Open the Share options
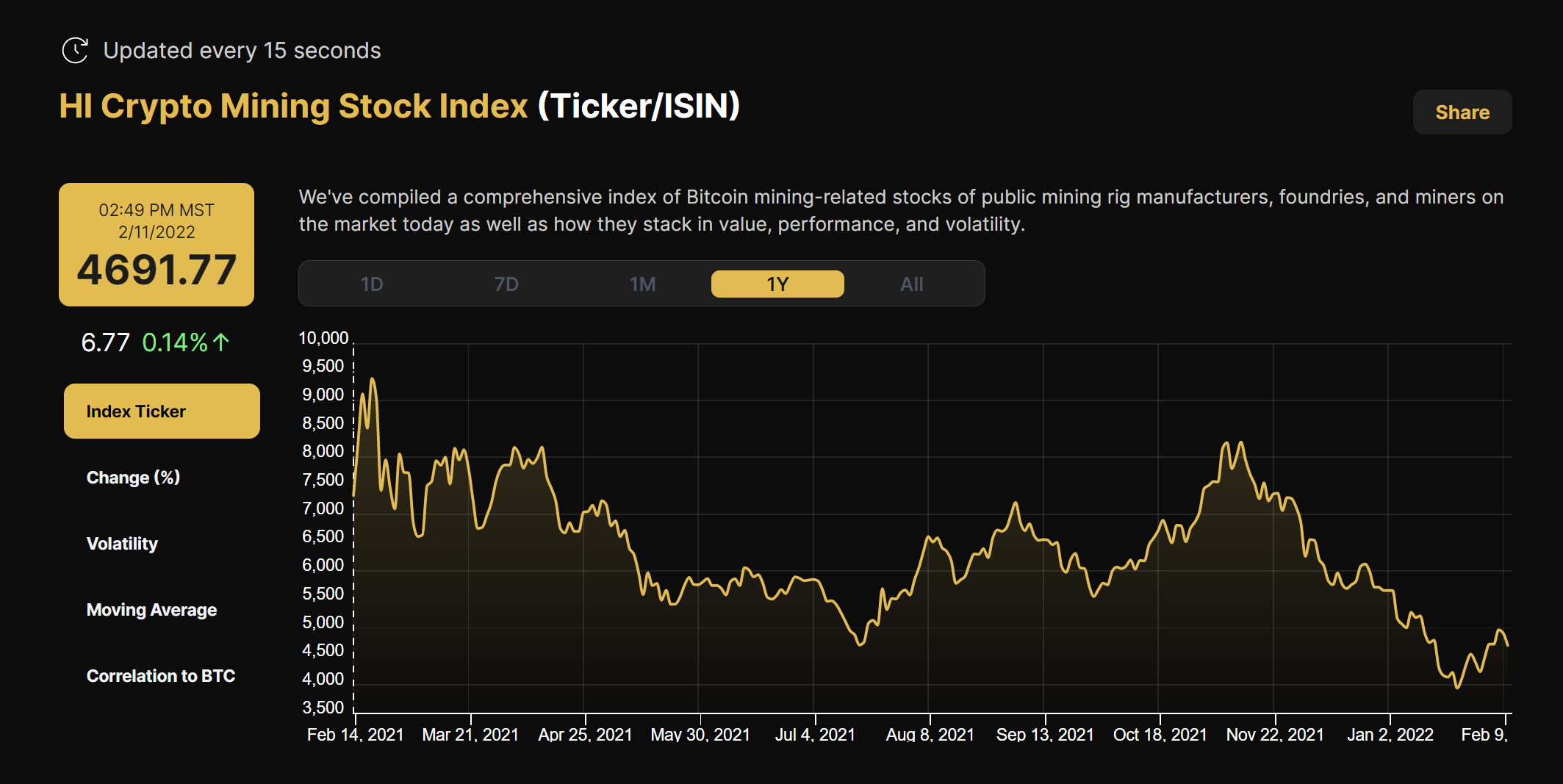 pyautogui.click(x=1462, y=112)
